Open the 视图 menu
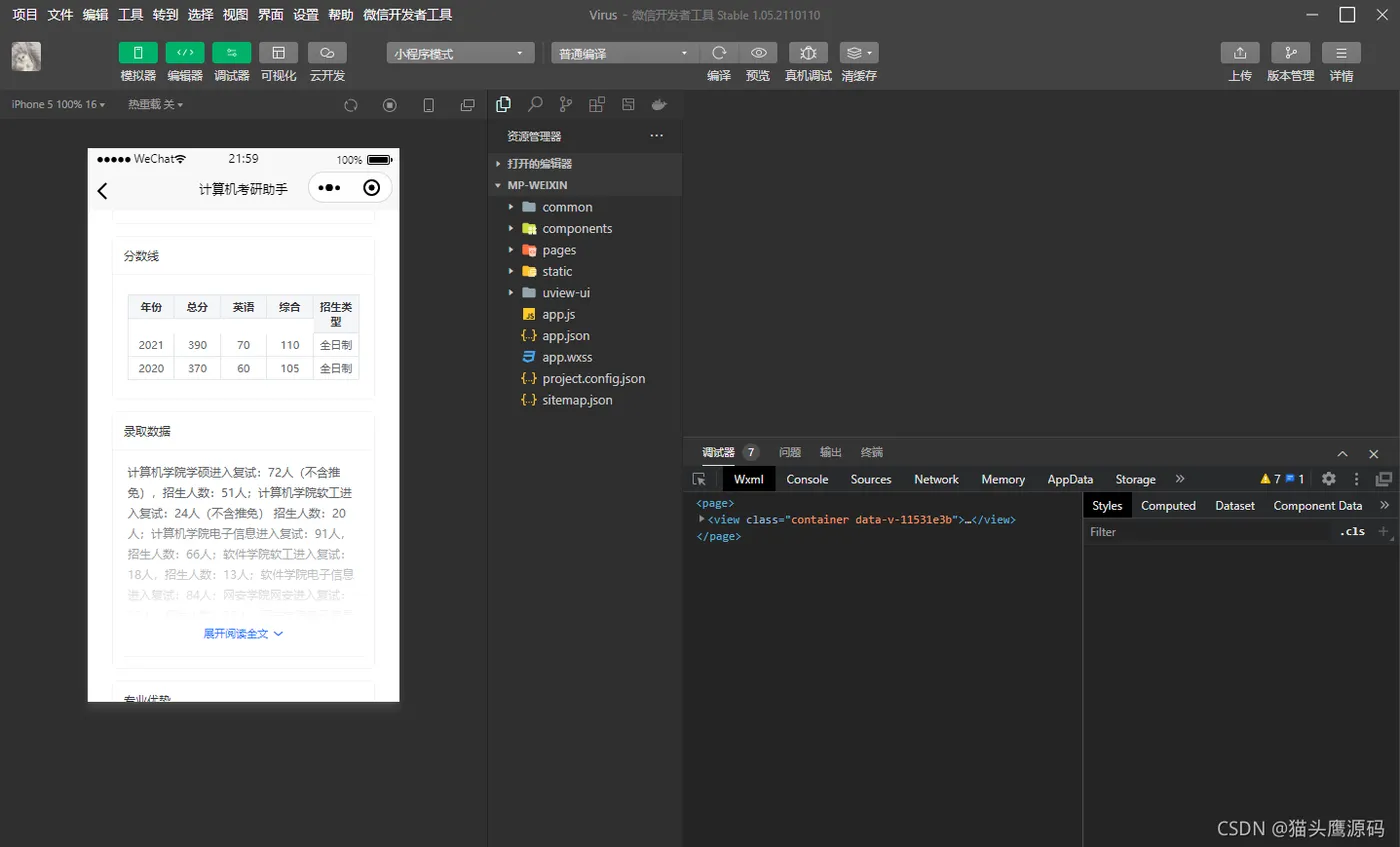This screenshot has height=847, width=1400. pos(235,15)
